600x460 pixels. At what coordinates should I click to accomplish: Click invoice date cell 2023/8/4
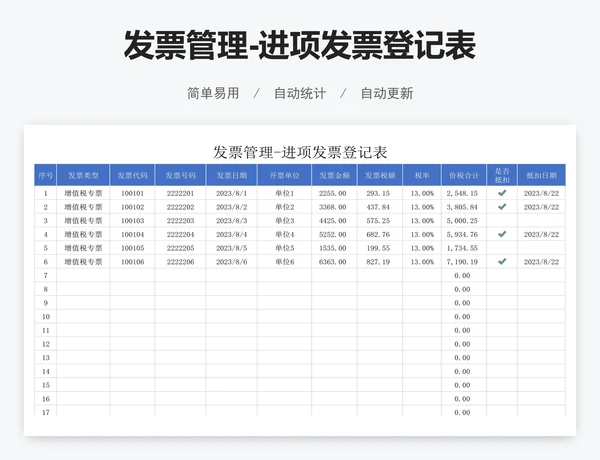232,234
